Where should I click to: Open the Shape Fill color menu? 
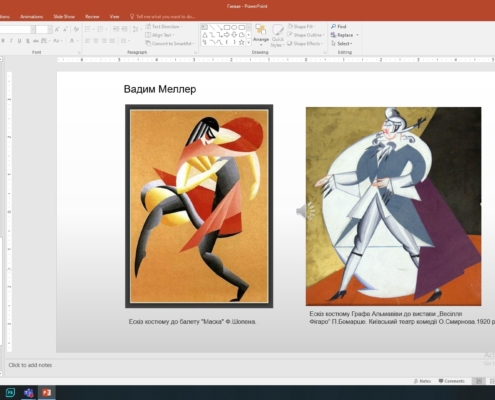302,26
